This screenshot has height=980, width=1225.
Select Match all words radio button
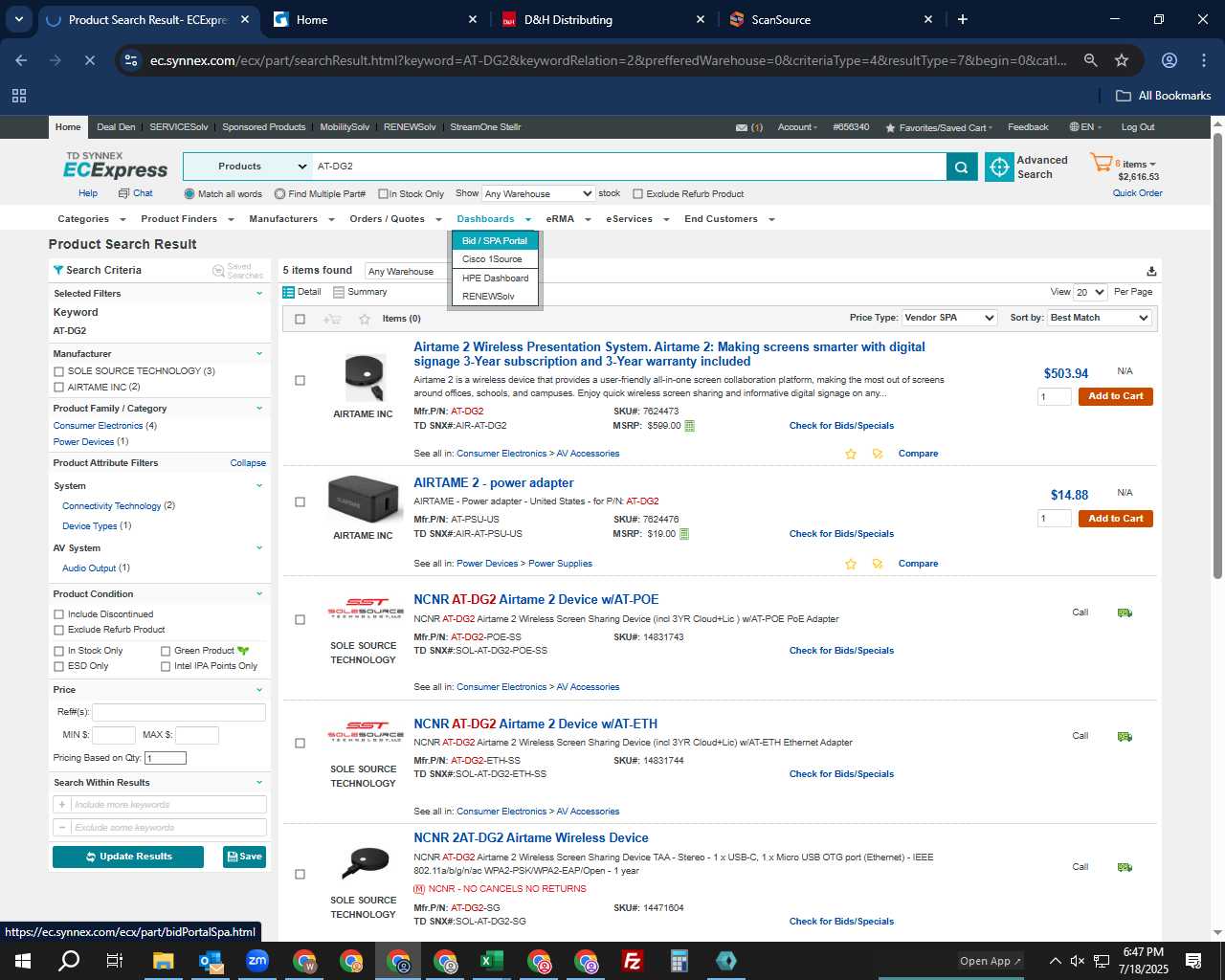coord(189,193)
